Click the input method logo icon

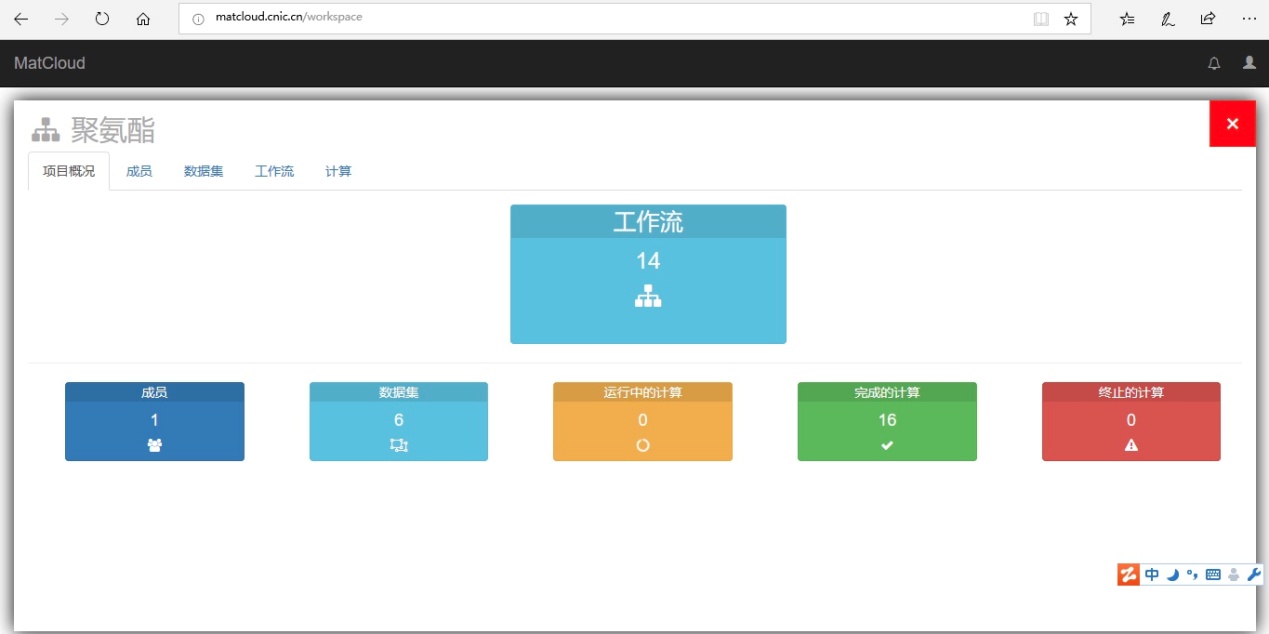point(1128,574)
